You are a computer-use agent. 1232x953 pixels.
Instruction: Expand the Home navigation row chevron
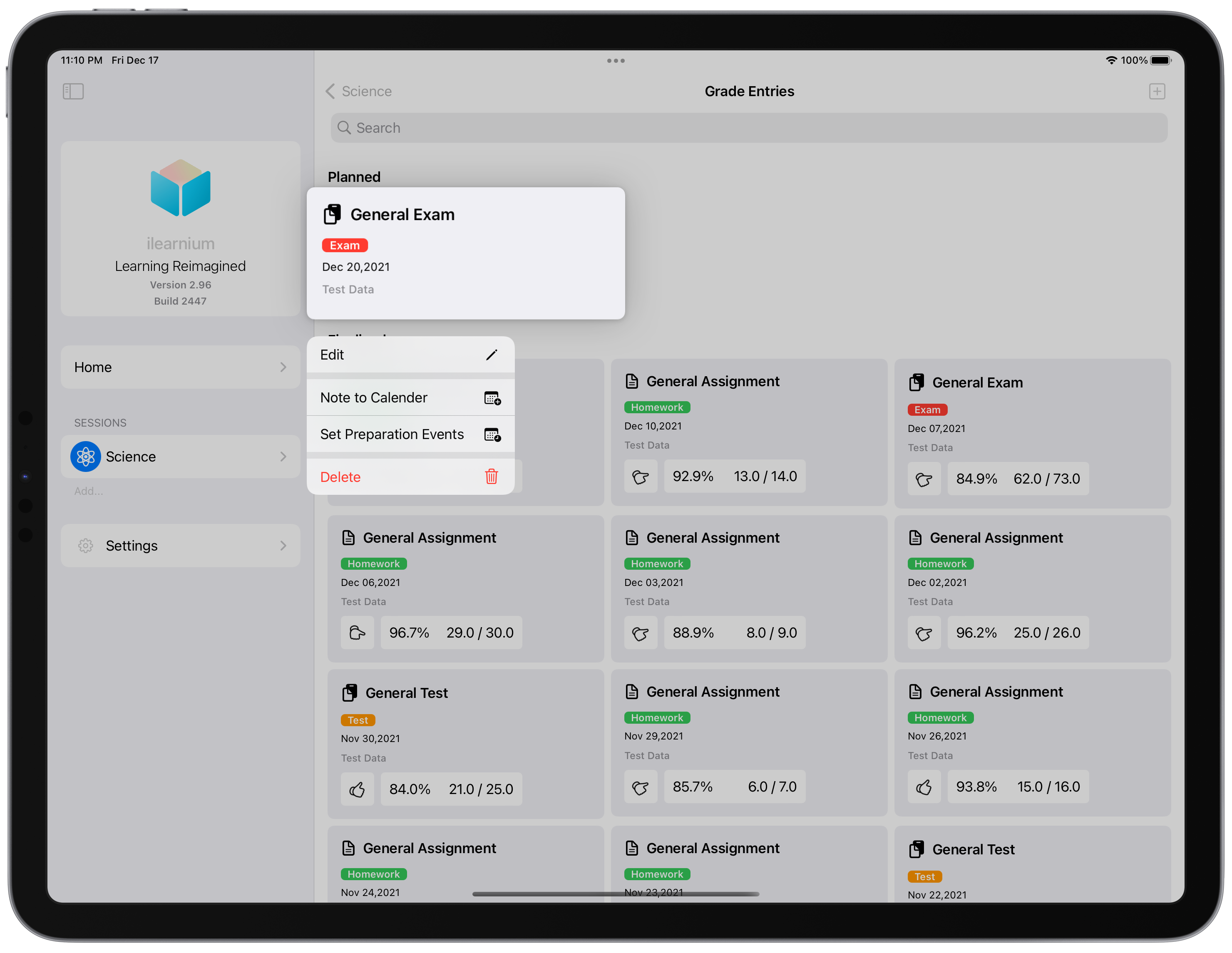[283, 367]
